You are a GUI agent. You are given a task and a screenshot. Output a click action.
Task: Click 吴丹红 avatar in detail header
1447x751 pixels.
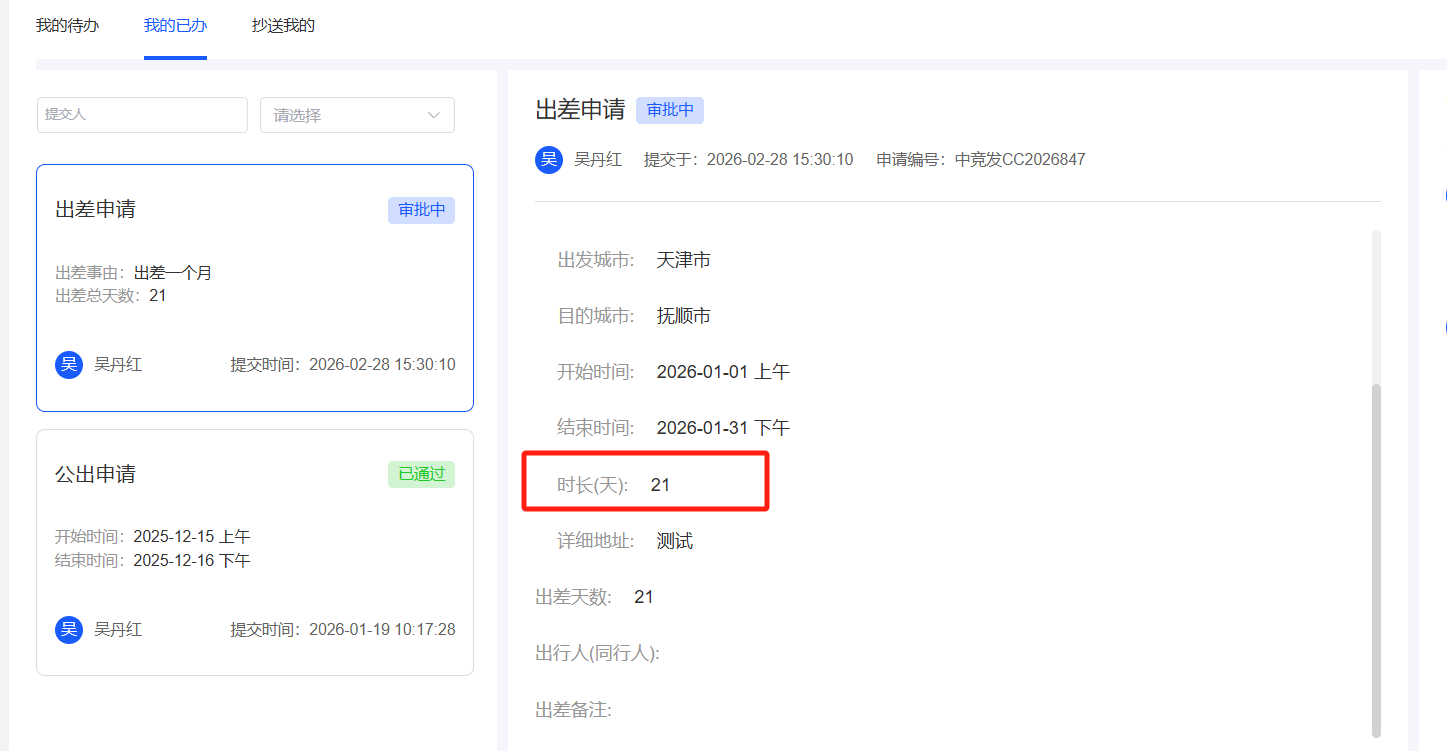click(x=549, y=159)
